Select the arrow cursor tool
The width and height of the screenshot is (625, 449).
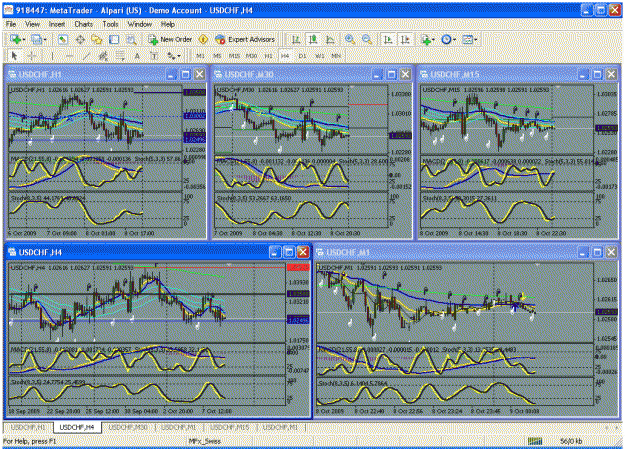tap(14, 56)
